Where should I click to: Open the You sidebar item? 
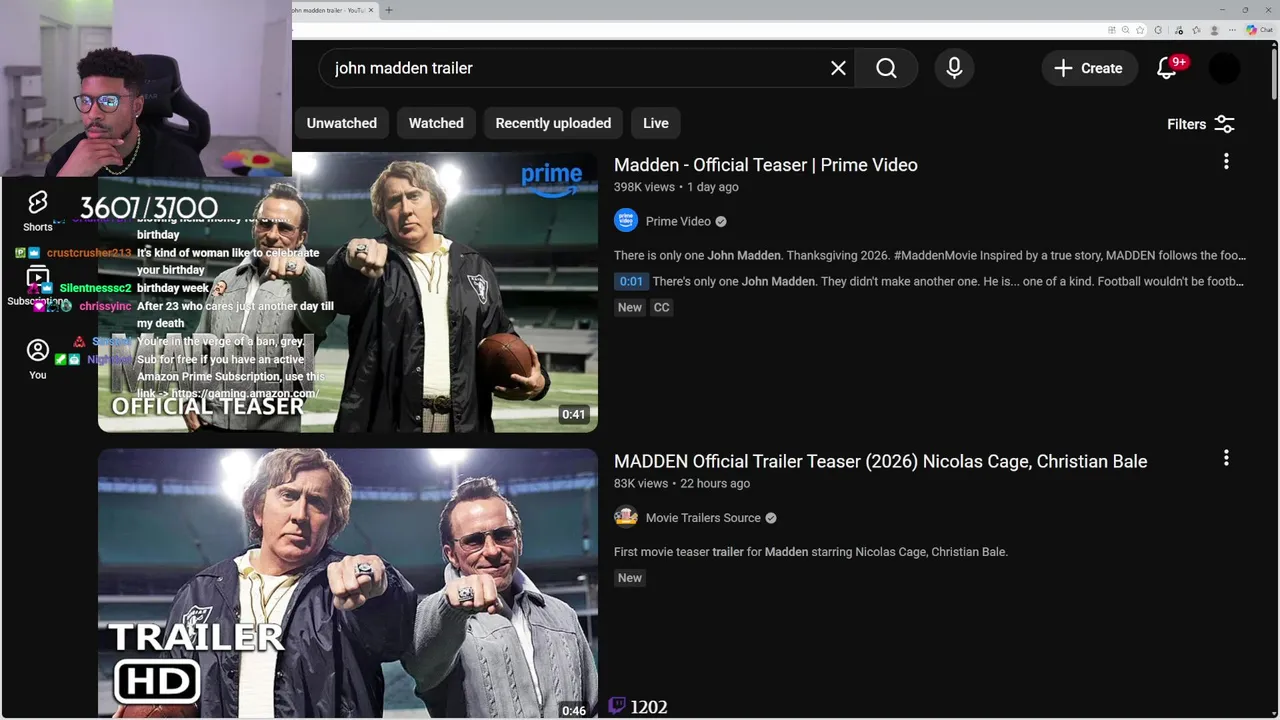[x=38, y=359]
